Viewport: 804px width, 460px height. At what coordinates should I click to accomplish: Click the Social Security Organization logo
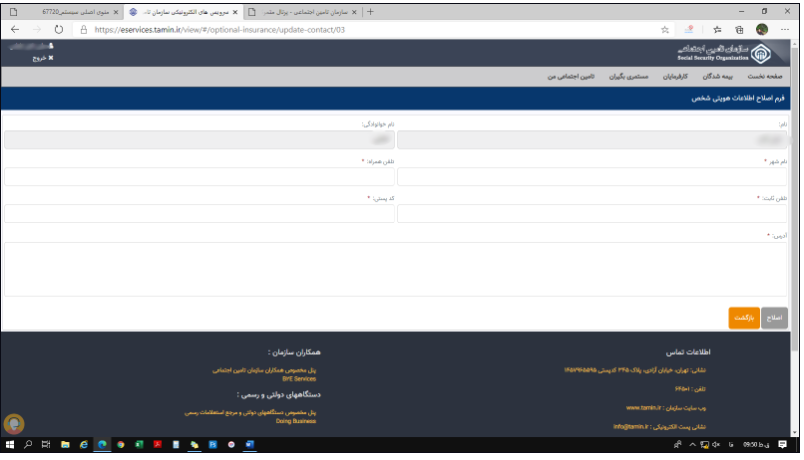[725, 53]
